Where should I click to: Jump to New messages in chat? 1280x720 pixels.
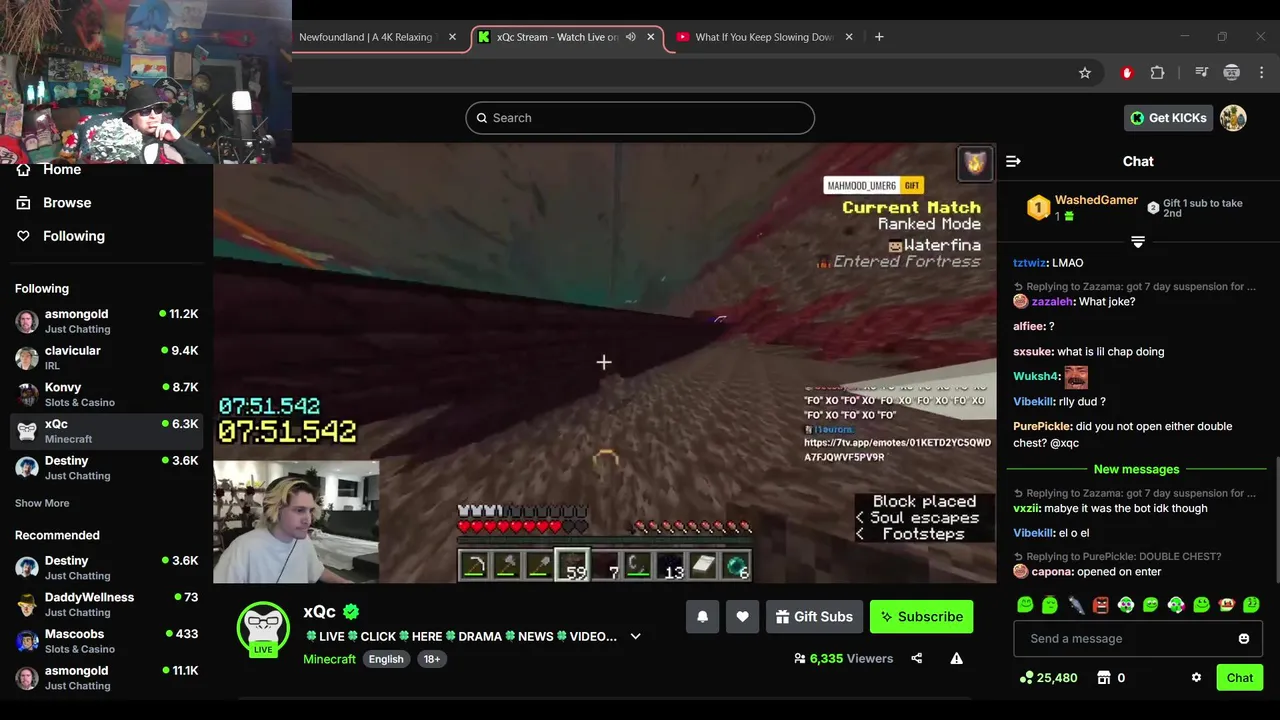pyautogui.click(x=1136, y=469)
